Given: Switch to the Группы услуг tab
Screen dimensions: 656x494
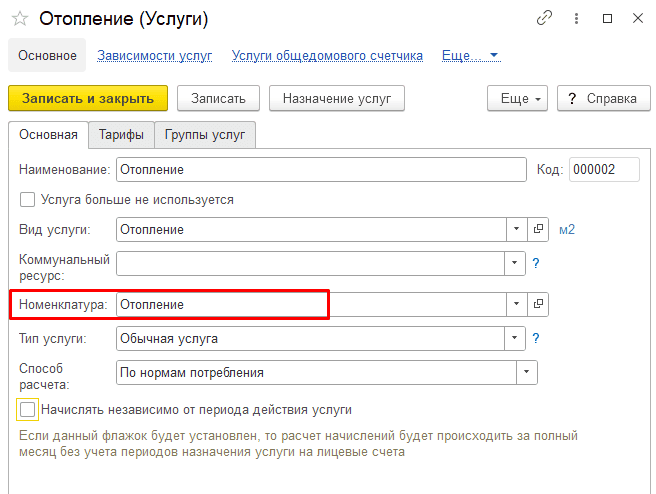Looking at the screenshot, I should point(205,135).
